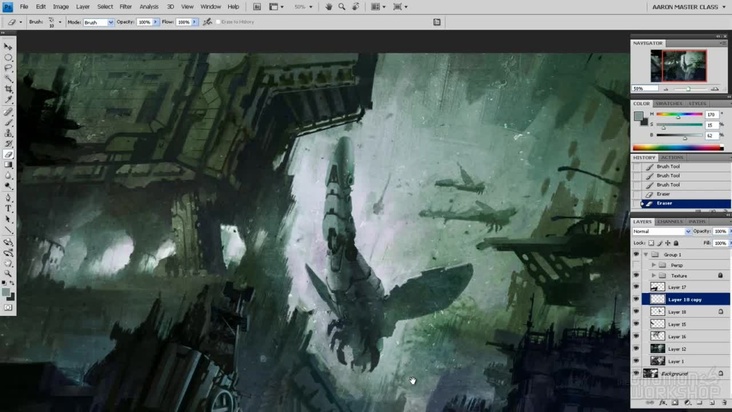
Task: Open the Layer menu
Action: [83, 7]
